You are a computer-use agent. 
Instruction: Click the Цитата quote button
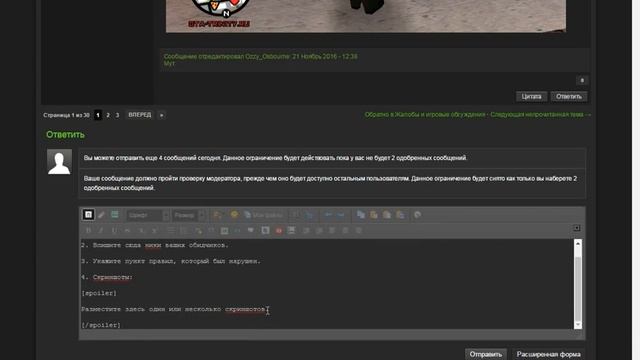pyautogui.click(x=531, y=97)
